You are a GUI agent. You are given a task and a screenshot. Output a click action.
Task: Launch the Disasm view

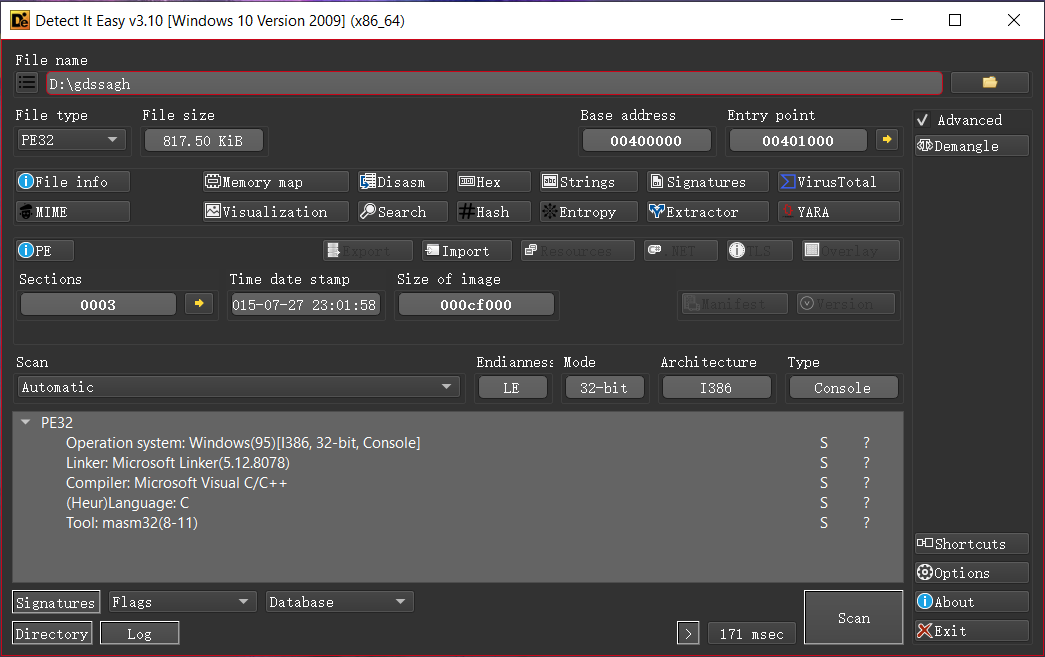pos(403,182)
